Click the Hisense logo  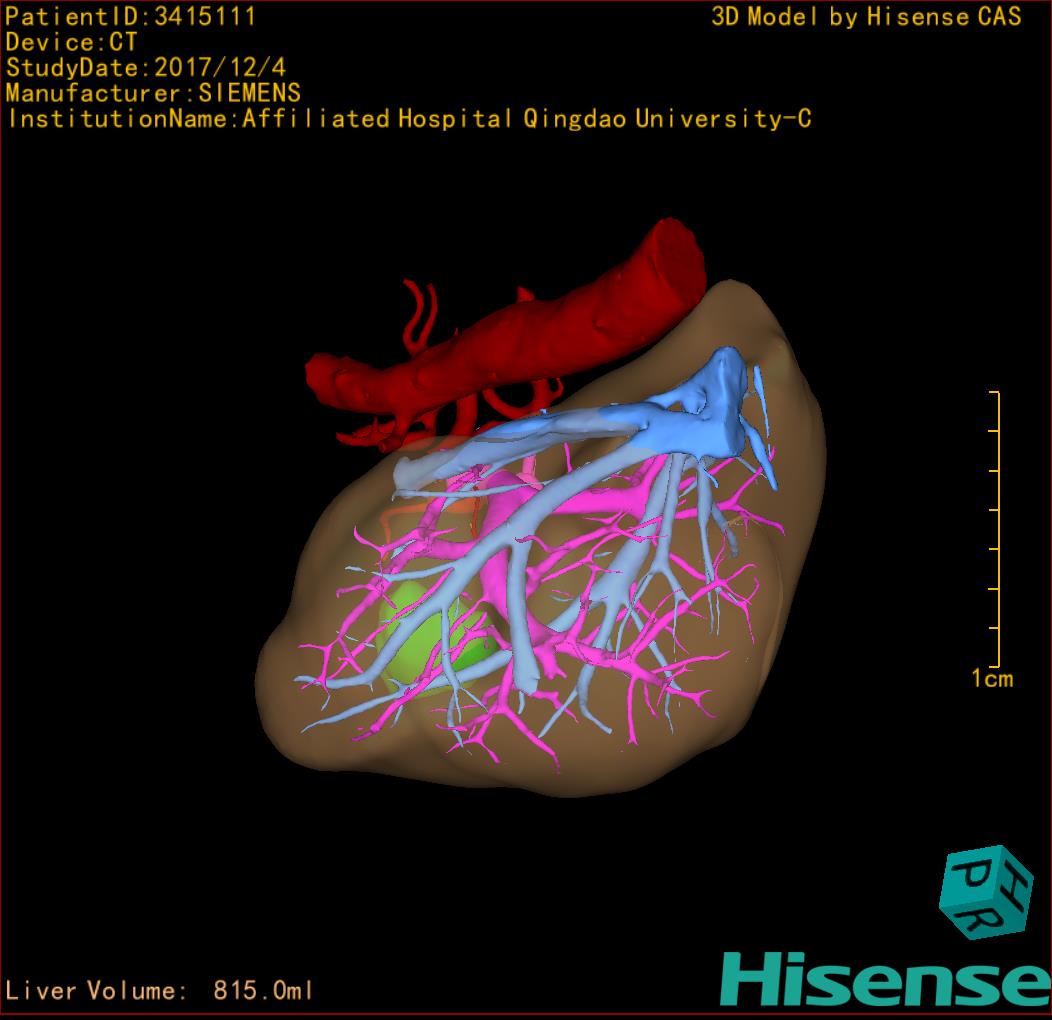pyautogui.click(x=886, y=980)
